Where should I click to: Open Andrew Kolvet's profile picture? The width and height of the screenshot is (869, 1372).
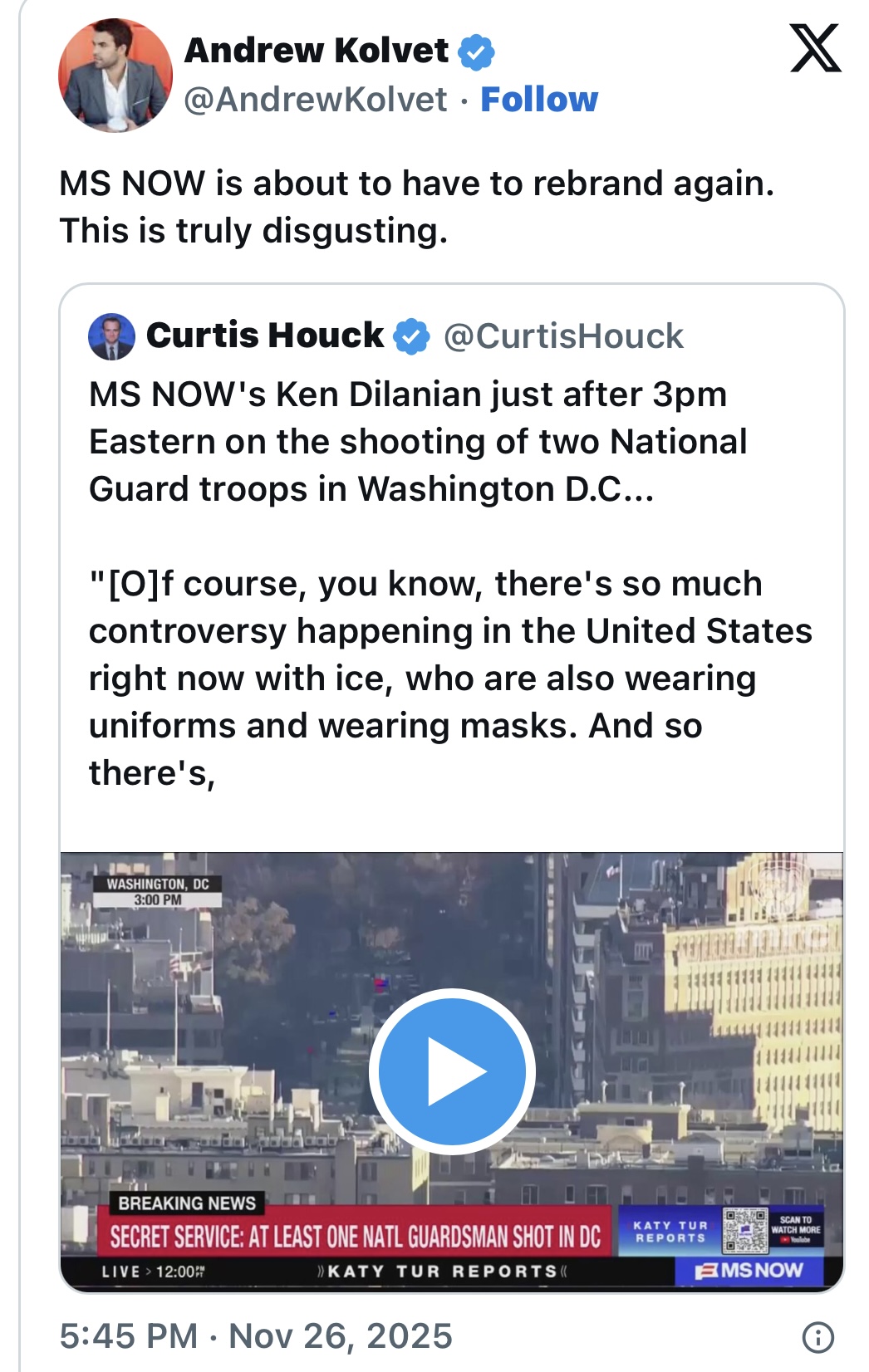click(x=115, y=75)
